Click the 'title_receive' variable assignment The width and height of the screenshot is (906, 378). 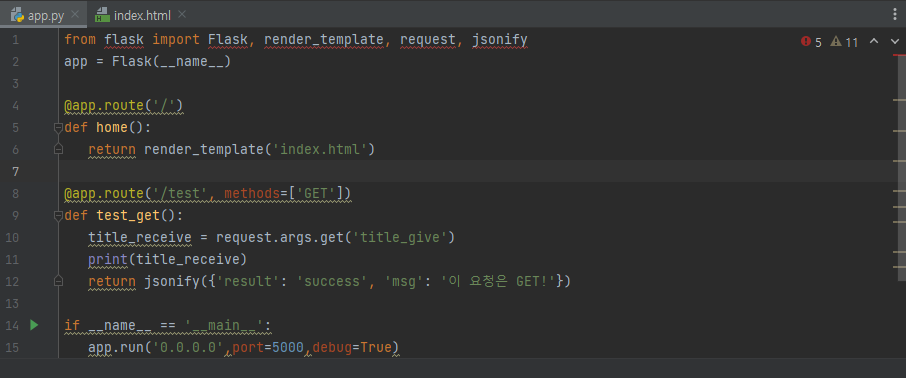140,238
